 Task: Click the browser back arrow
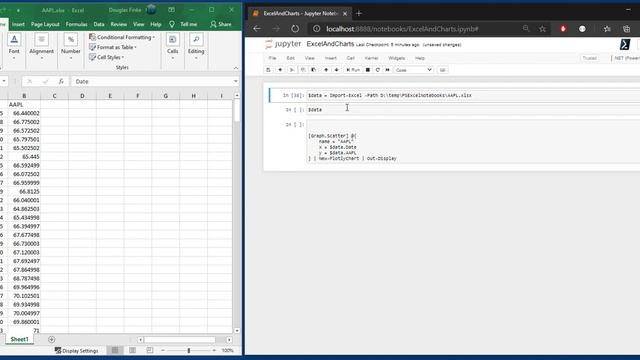click(257, 29)
